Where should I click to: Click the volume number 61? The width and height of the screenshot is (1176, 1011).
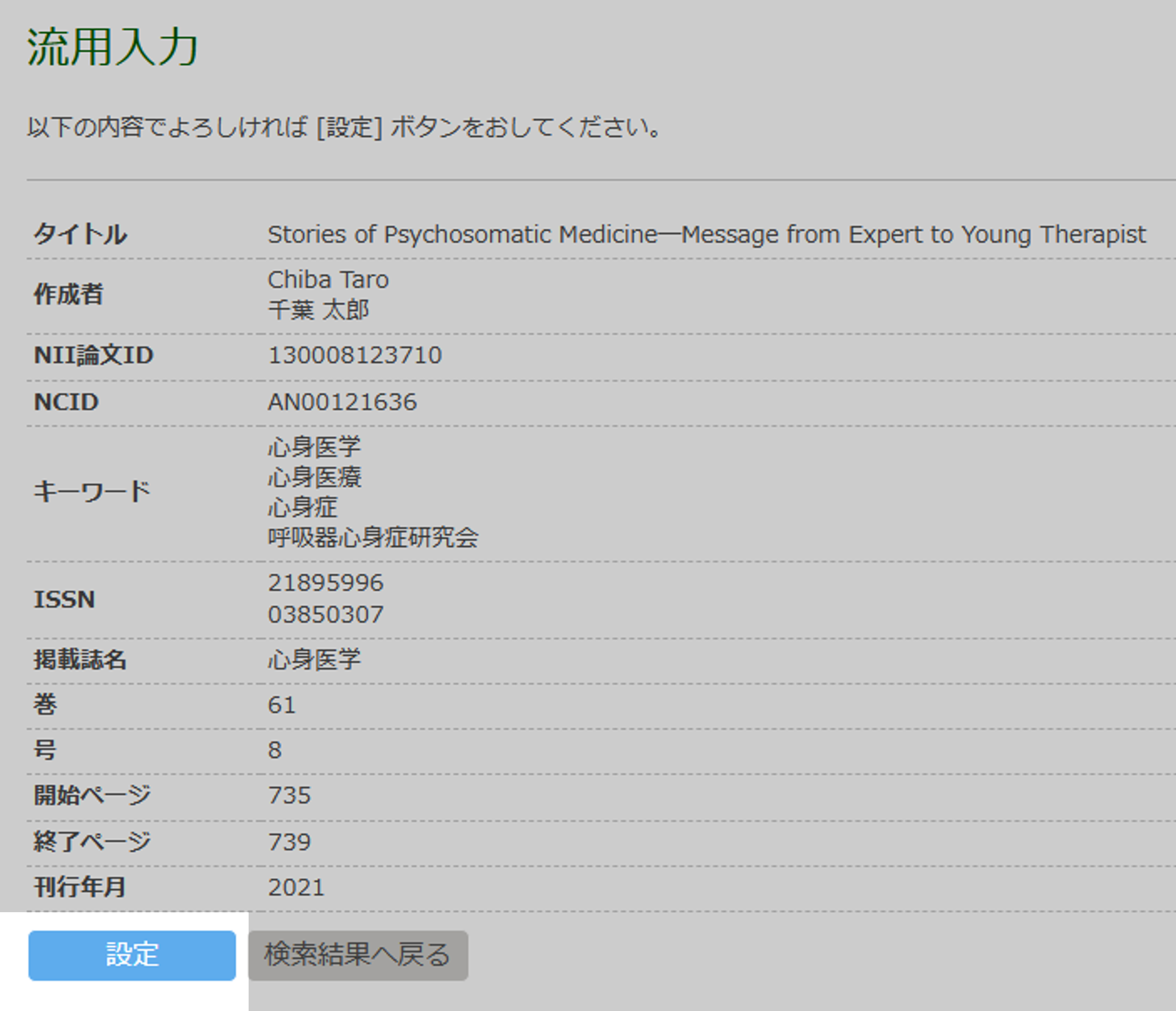pos(282,706)
